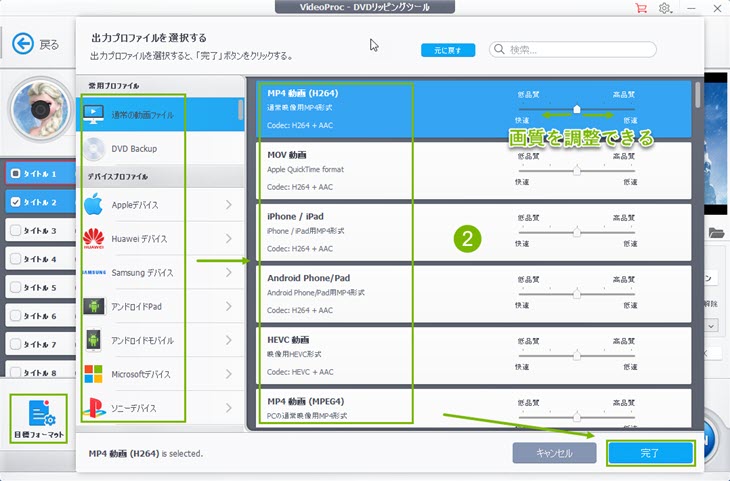Toggle the タイトル 1 checkbox
The width and height of the screenshot is (730, 481).
[x=15, y=173]
